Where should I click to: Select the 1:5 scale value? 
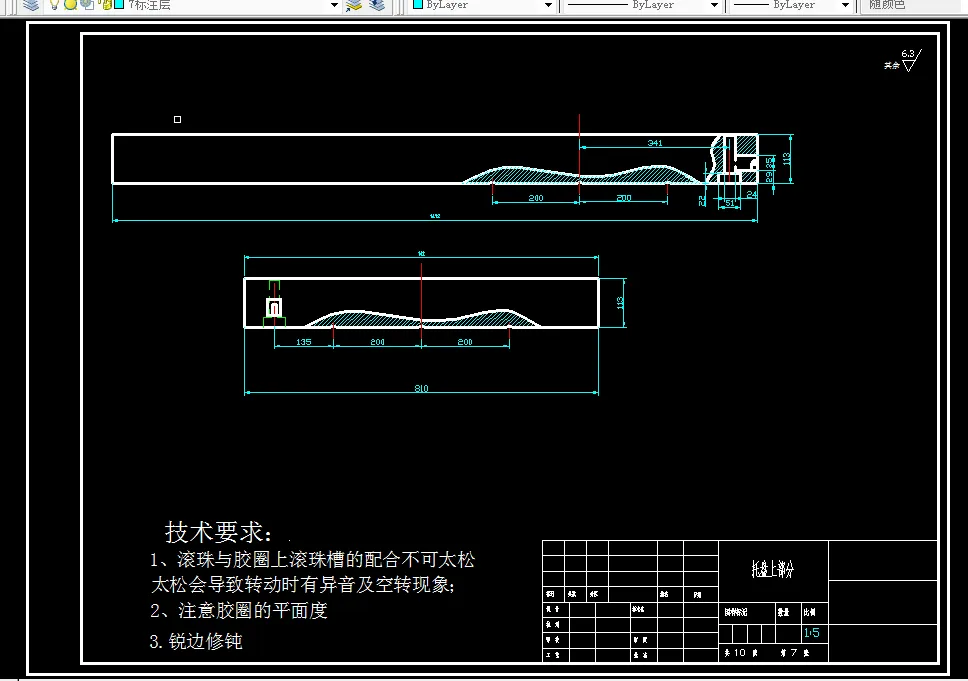coord(812,633)
